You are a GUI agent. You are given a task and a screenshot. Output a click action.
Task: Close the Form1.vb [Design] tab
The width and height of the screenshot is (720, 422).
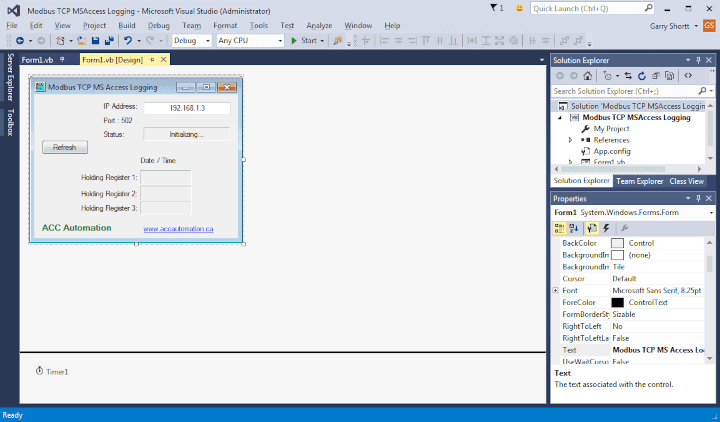coord(163,60)
